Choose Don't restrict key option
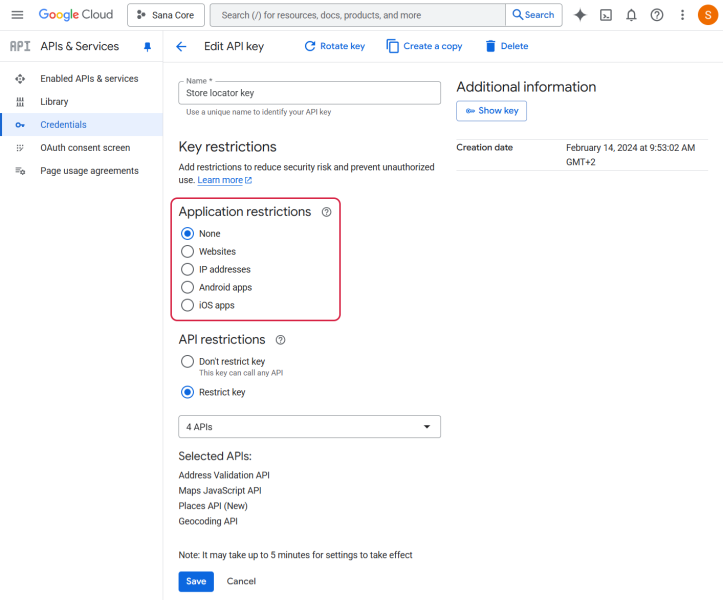The width and height of the screenshot is (723, 600). tap(187, 361)
